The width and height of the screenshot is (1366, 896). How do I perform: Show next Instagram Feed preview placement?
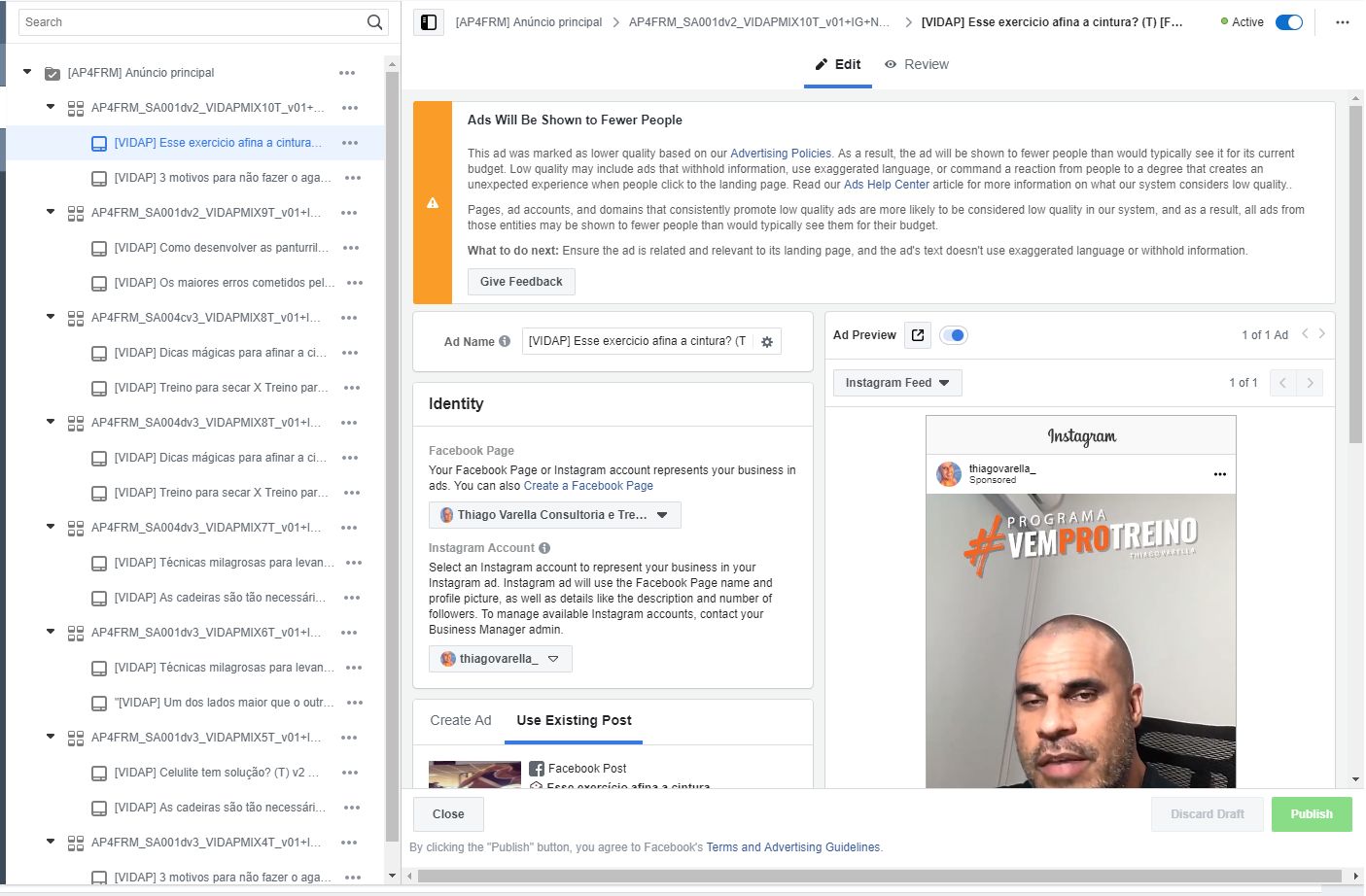point(1310,383)
